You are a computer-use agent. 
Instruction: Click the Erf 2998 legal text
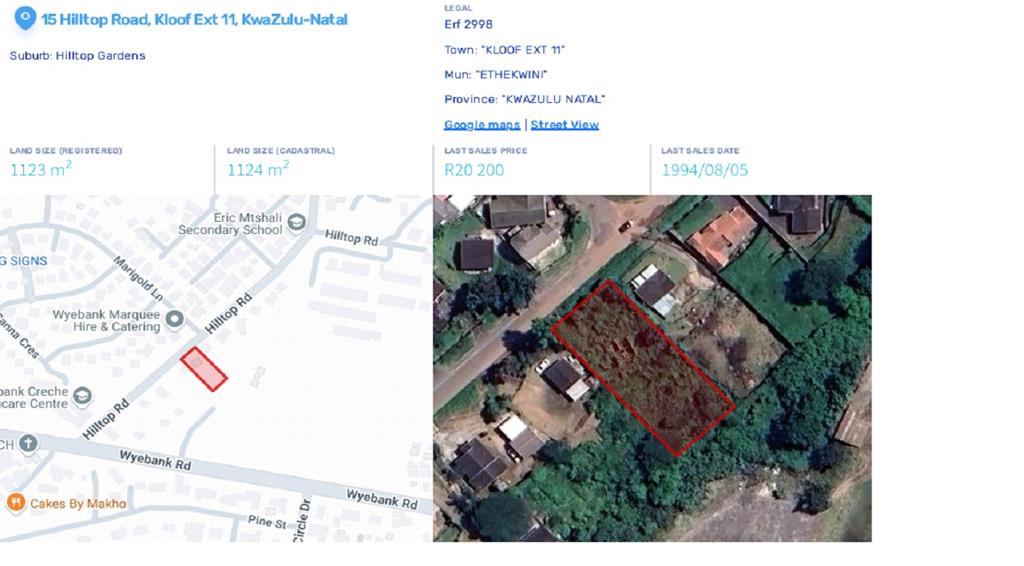tap(468, 24)
